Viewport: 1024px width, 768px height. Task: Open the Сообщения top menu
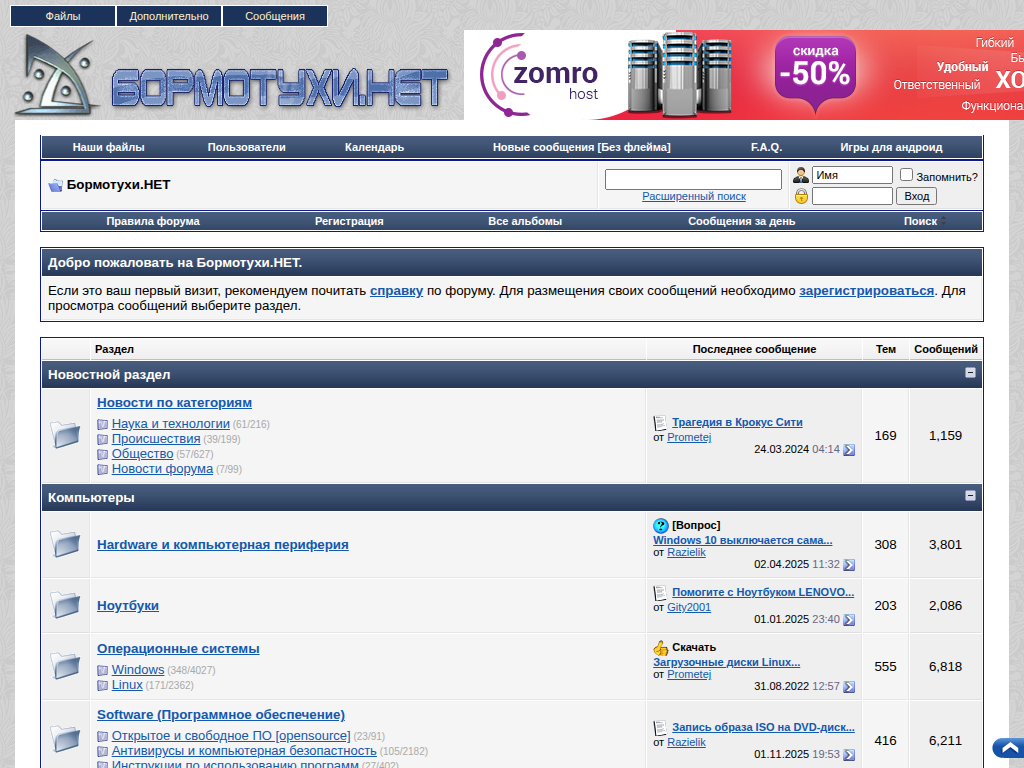tap(275, 16)
